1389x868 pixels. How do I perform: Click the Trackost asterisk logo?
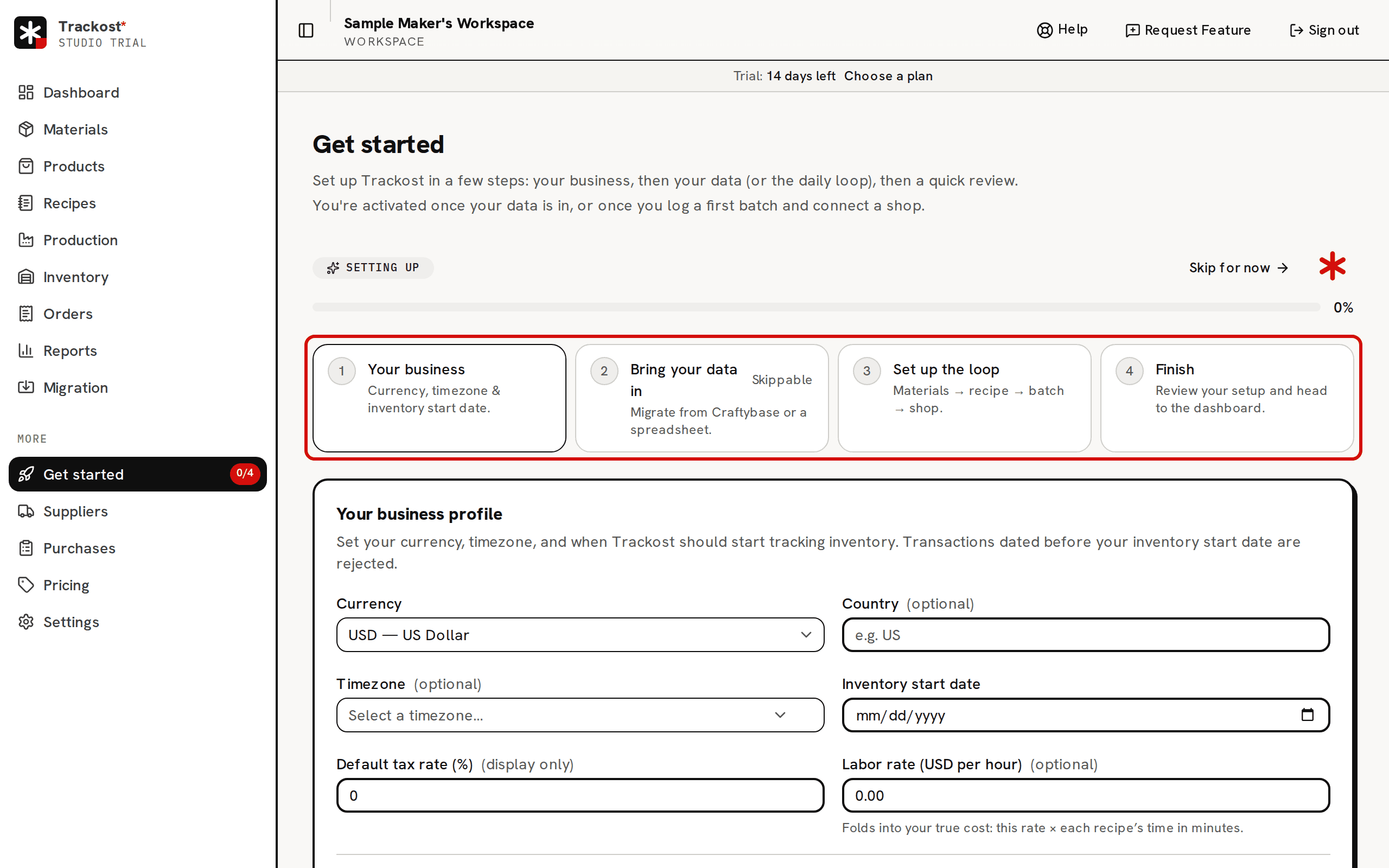click(x=30, y=33)
